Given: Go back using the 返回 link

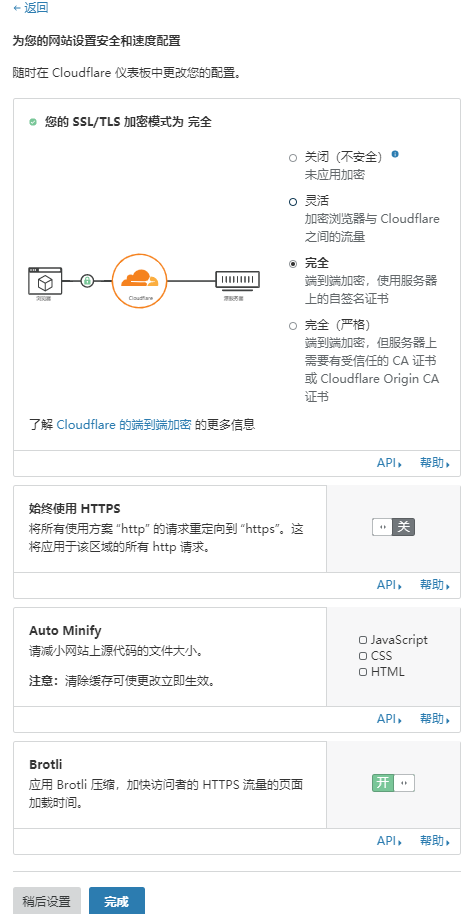Looking at the screenshot, I should click(x=31, y=8).
